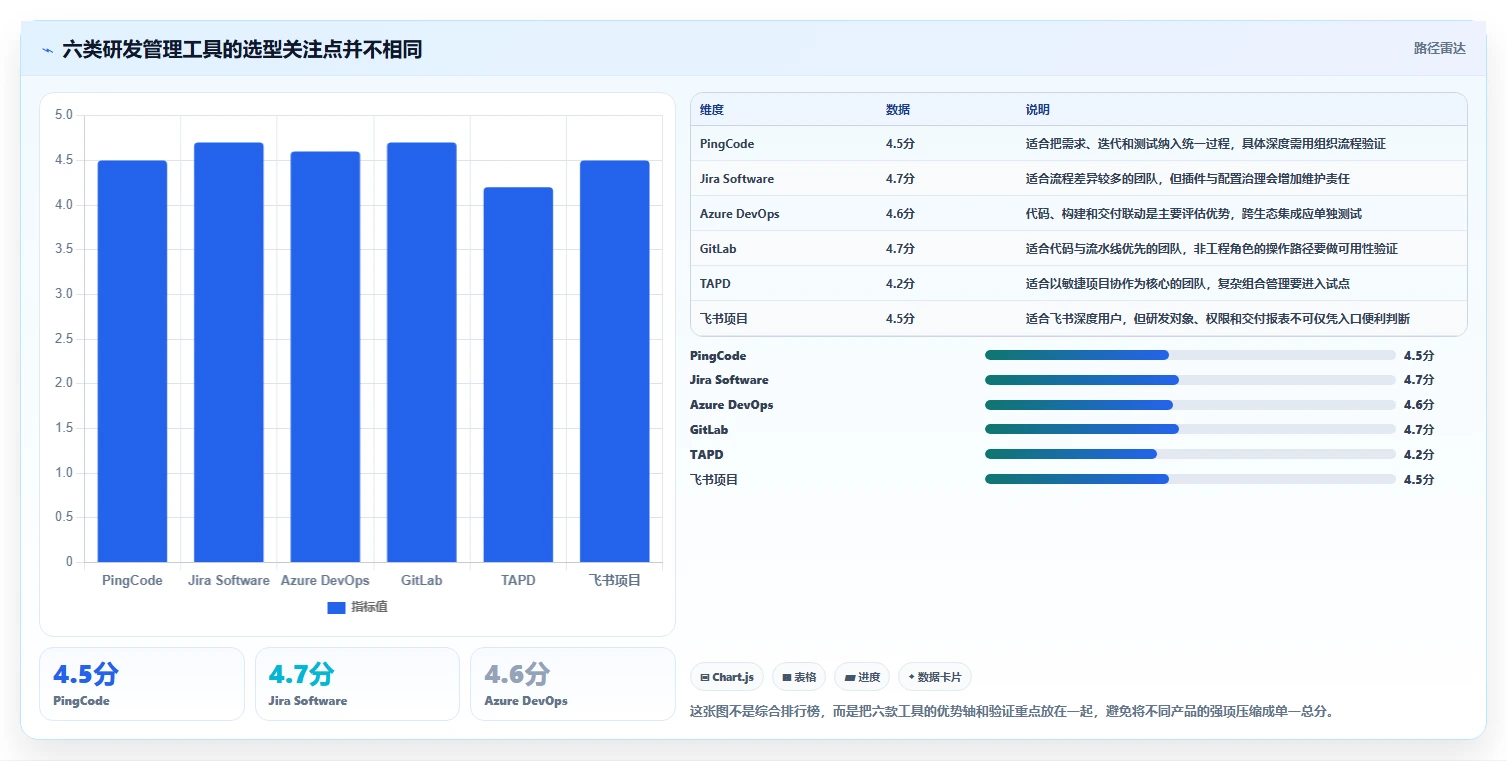1507x761 pixels.
Task: Click the TAPD bar in chart
Action: [518, 375]
